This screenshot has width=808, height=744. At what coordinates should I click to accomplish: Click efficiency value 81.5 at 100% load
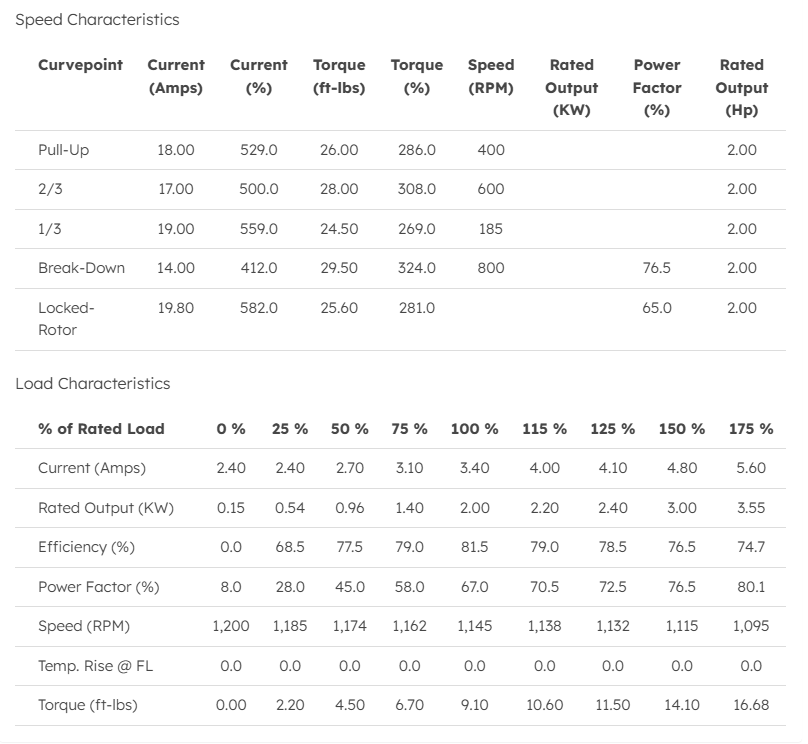pos(474,547)
